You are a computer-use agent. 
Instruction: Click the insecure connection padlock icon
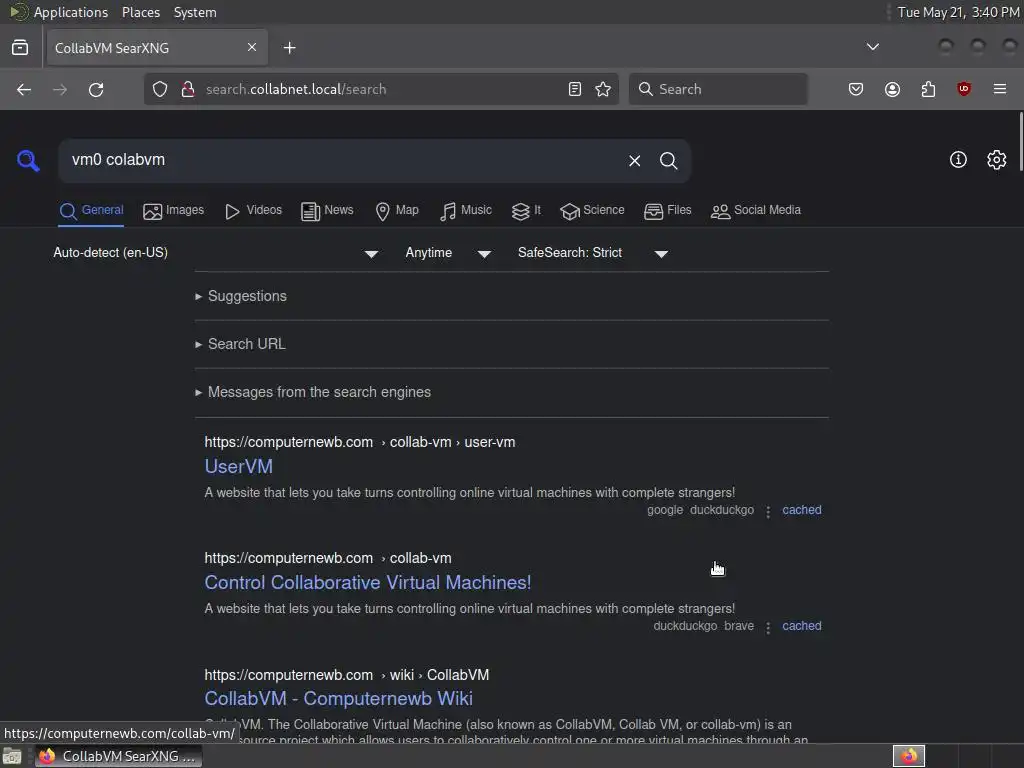[x=188, y=89]
